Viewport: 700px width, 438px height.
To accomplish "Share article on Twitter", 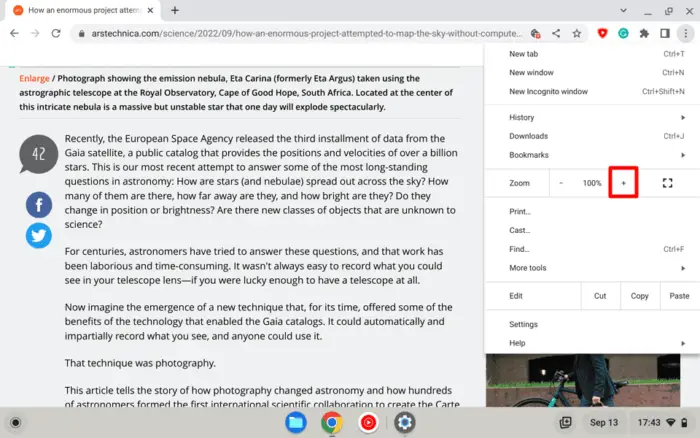I will (x=39, y=235).
